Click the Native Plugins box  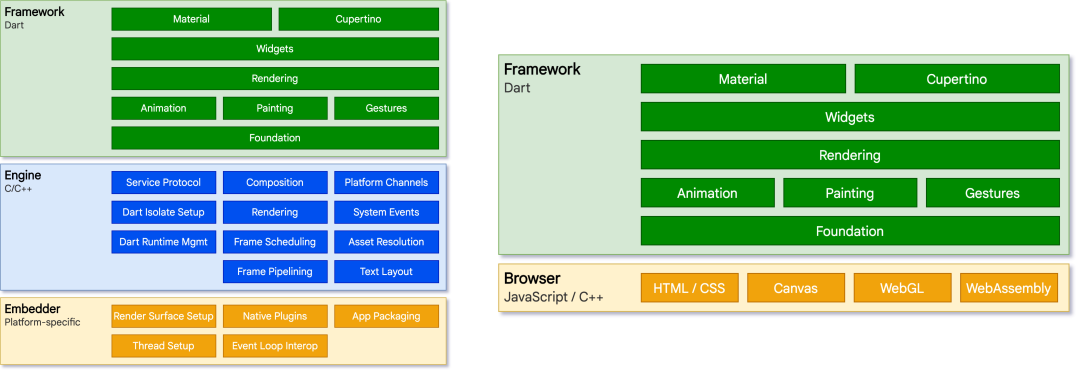pyautogui.click(x=275, y=316)
